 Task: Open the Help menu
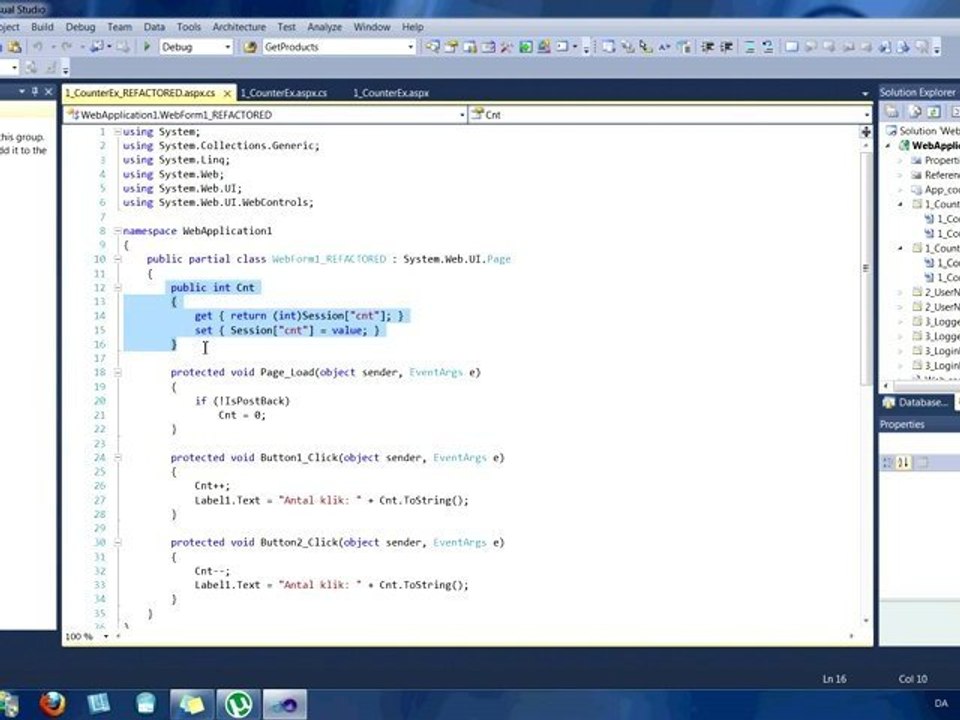[x=413, y=27]
